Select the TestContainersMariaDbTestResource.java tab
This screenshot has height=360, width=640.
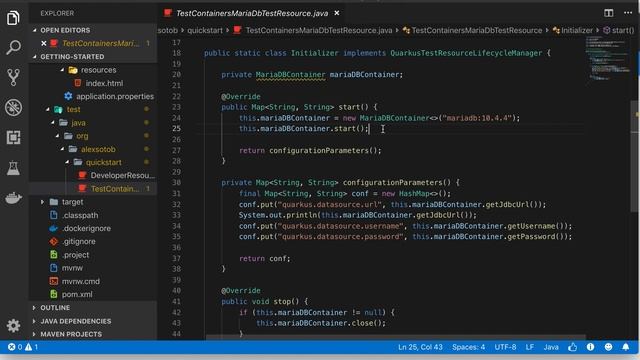tap(251, 13)
